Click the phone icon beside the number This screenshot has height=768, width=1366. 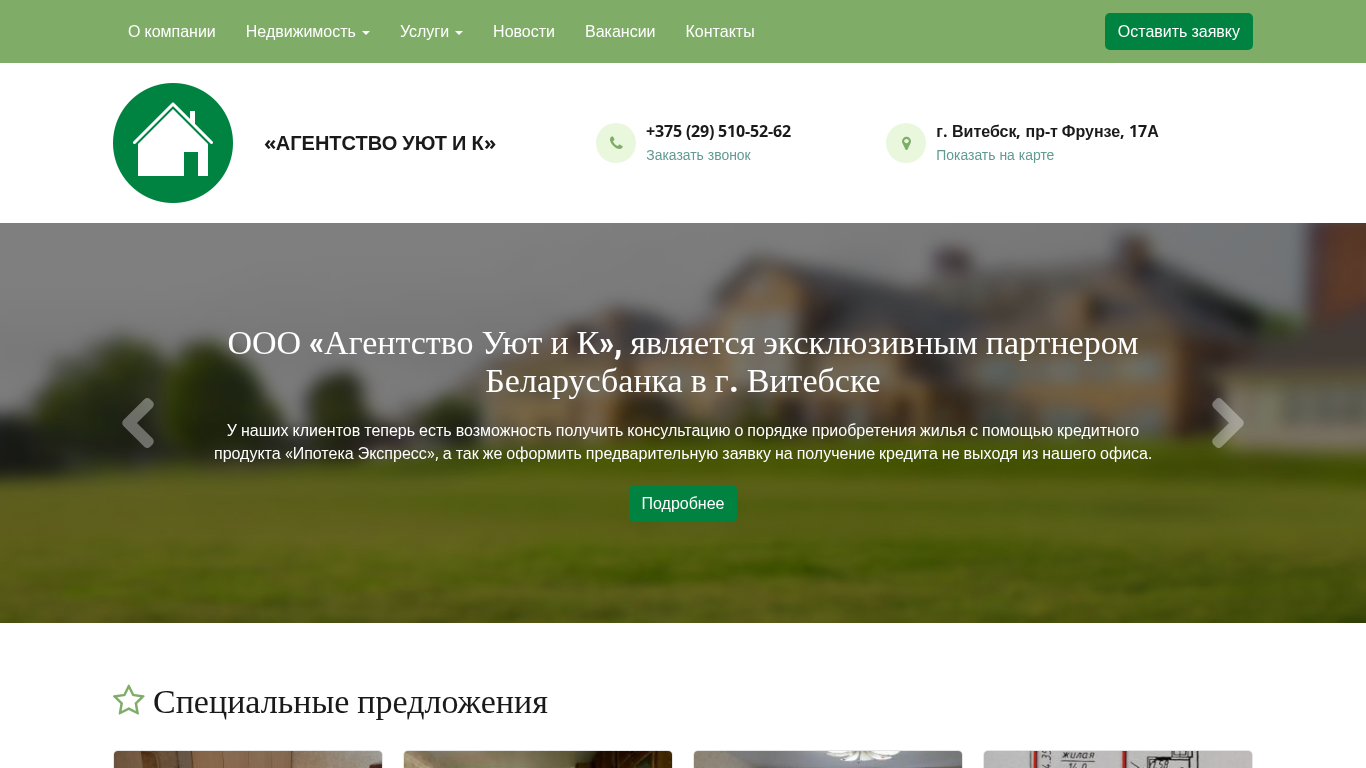coord(616,143)
